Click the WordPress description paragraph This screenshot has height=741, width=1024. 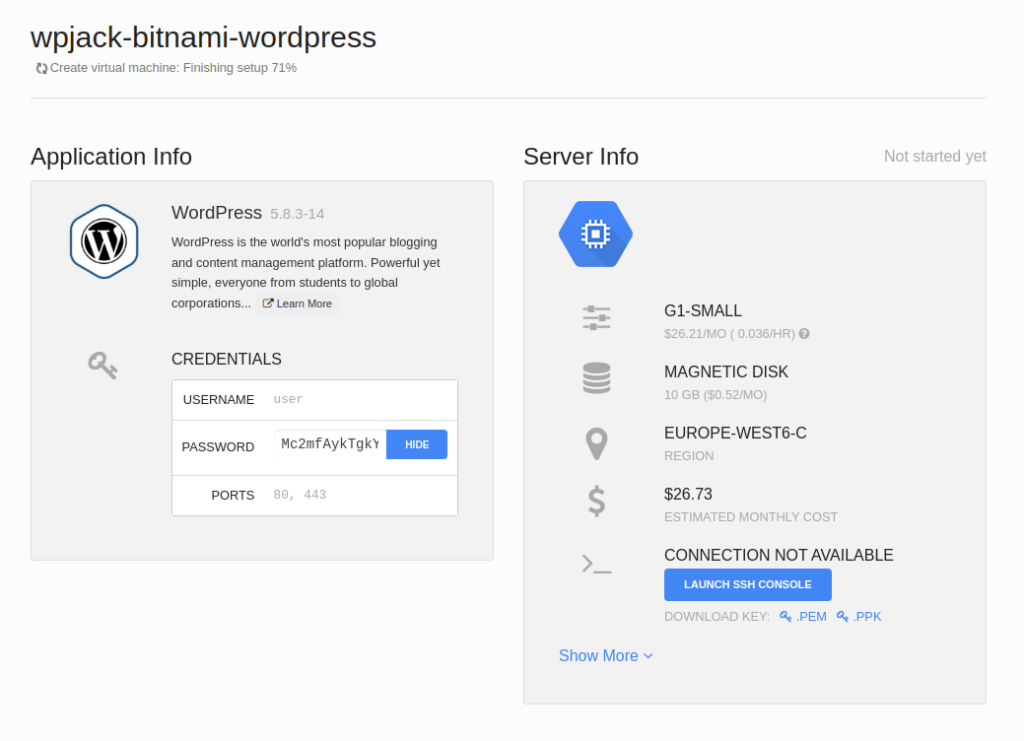(x=306, y=273)
